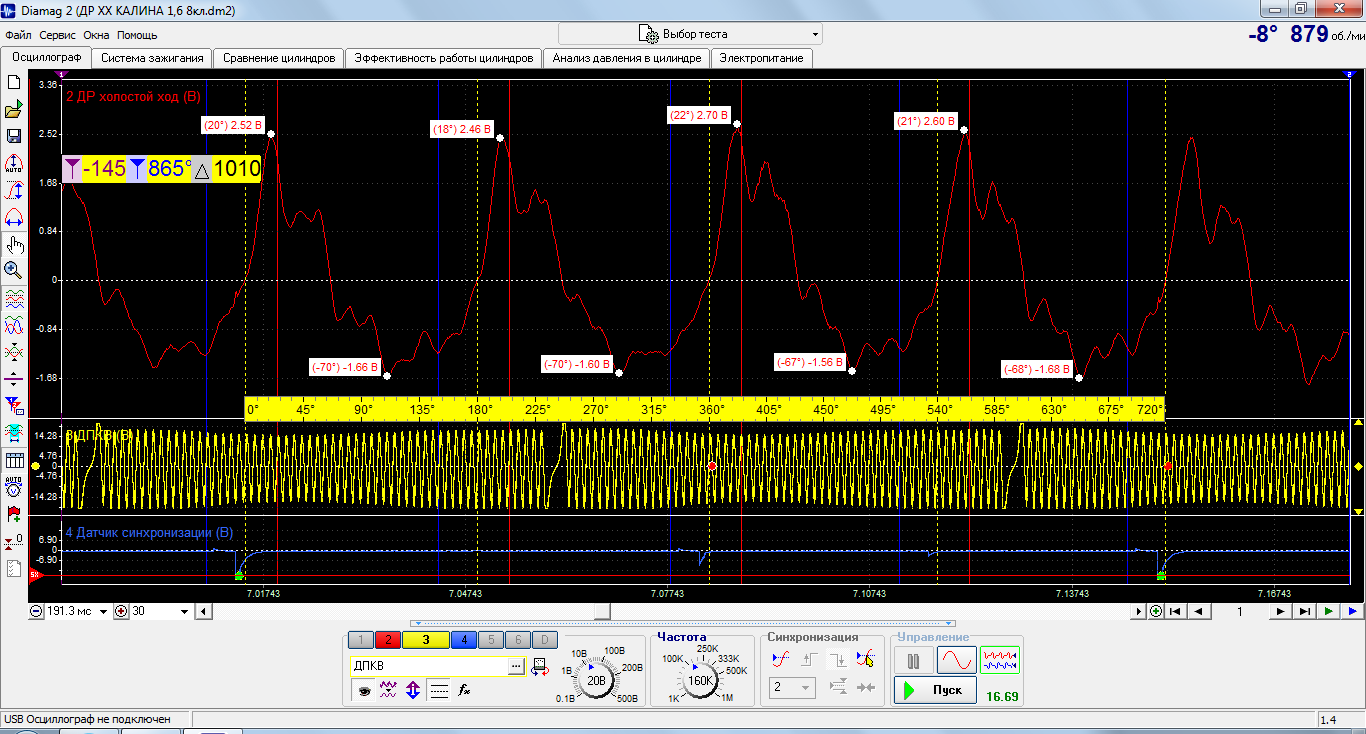
Task: Click the crossed waveforms with arrows icon
Action: [14, 352]
